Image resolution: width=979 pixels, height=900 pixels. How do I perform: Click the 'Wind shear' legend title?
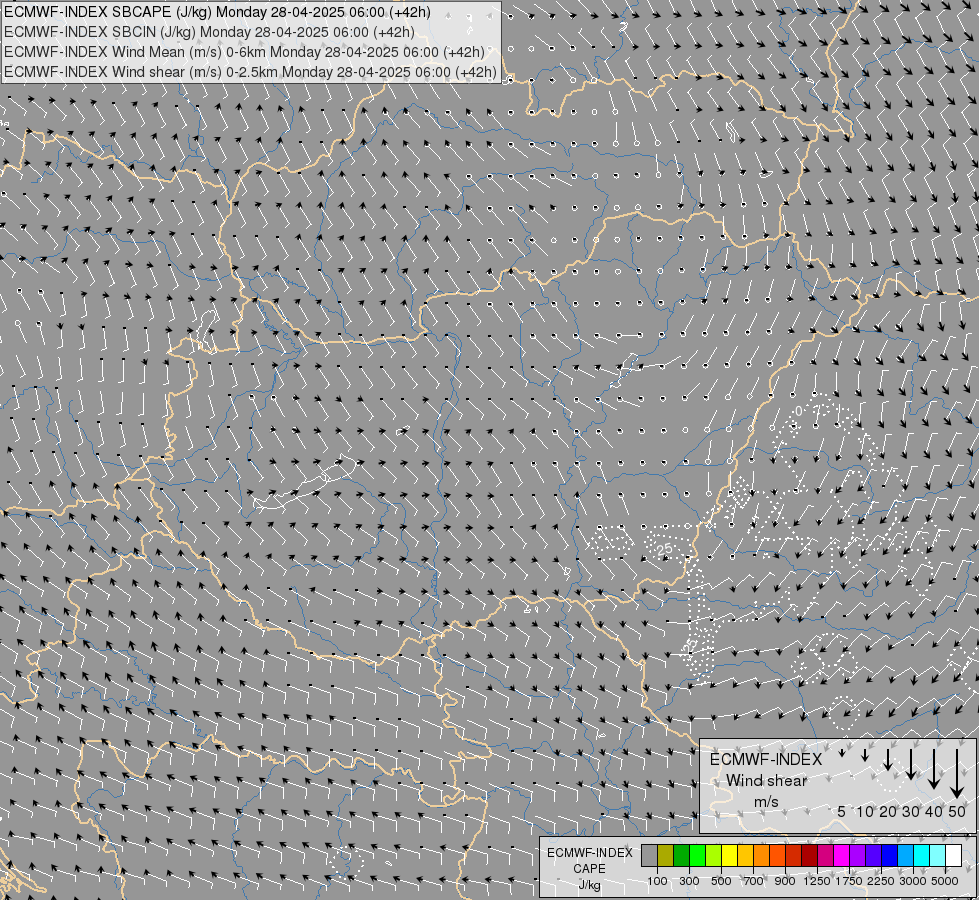click(767, 781)
